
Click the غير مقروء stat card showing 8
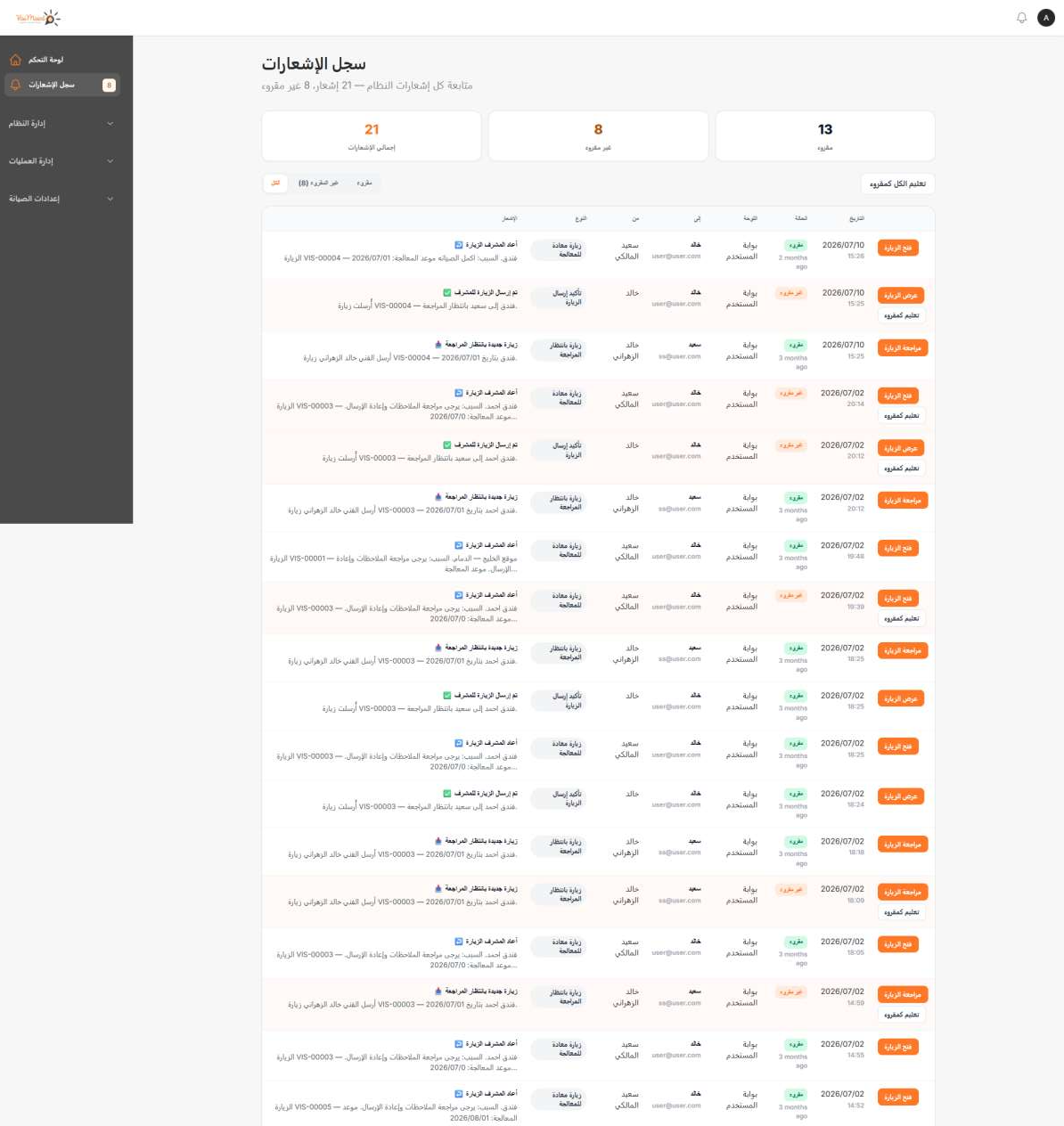598,136
